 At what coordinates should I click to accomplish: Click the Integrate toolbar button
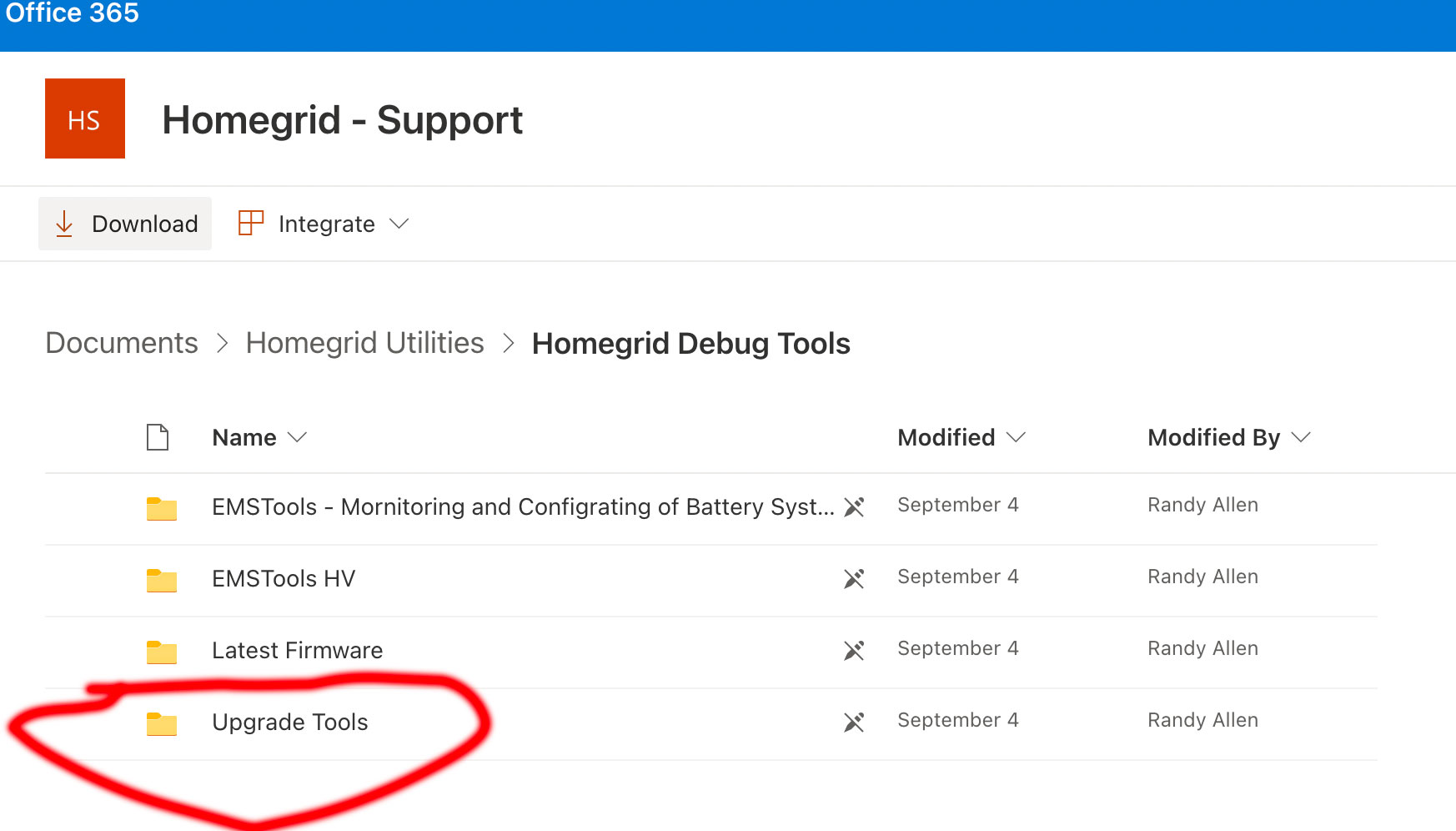[x=324, y=224]
